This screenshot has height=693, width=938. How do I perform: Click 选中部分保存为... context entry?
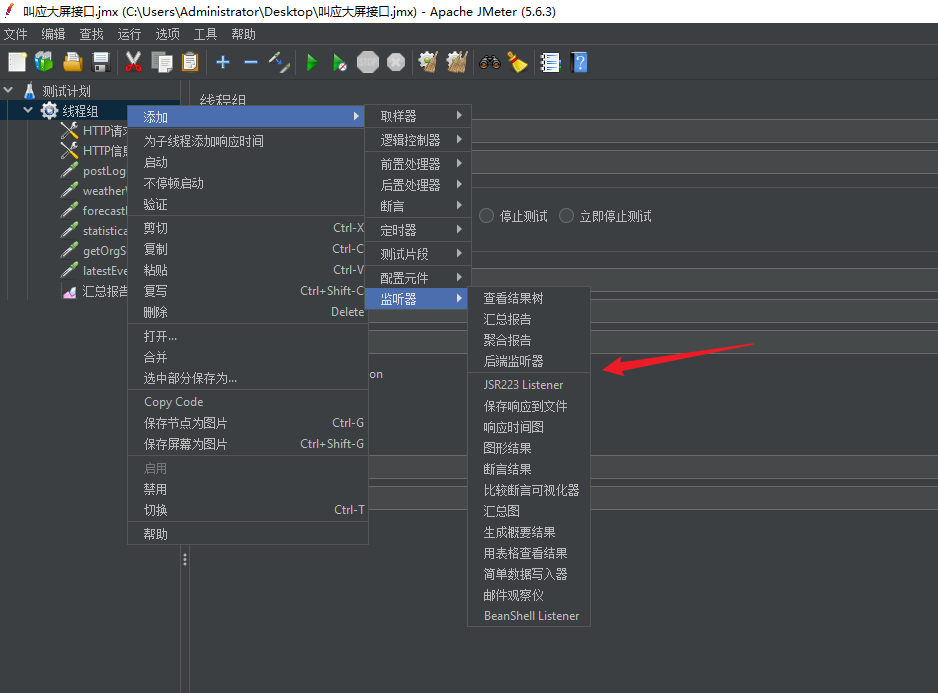pyautogui.click(x=248, y=378)
